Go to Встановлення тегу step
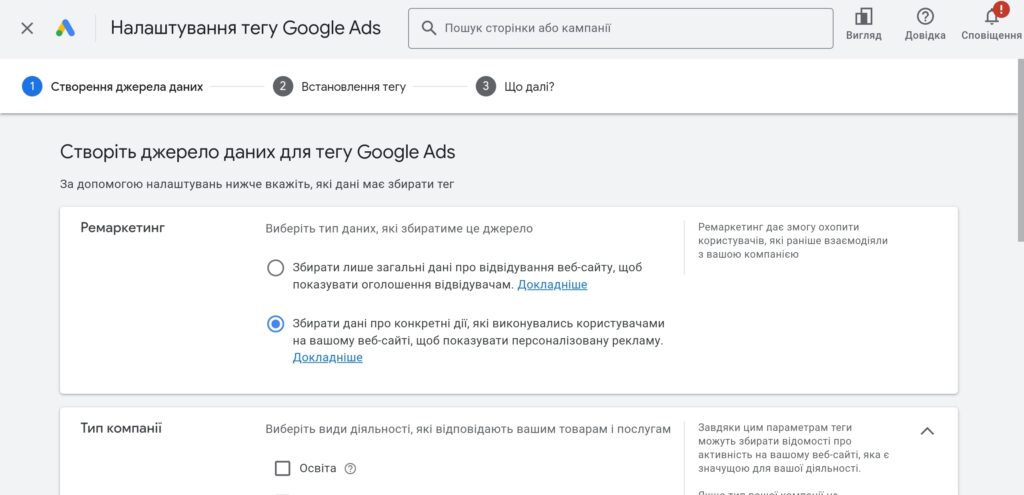Screen dimensions: 1024x495 [353, 87]
